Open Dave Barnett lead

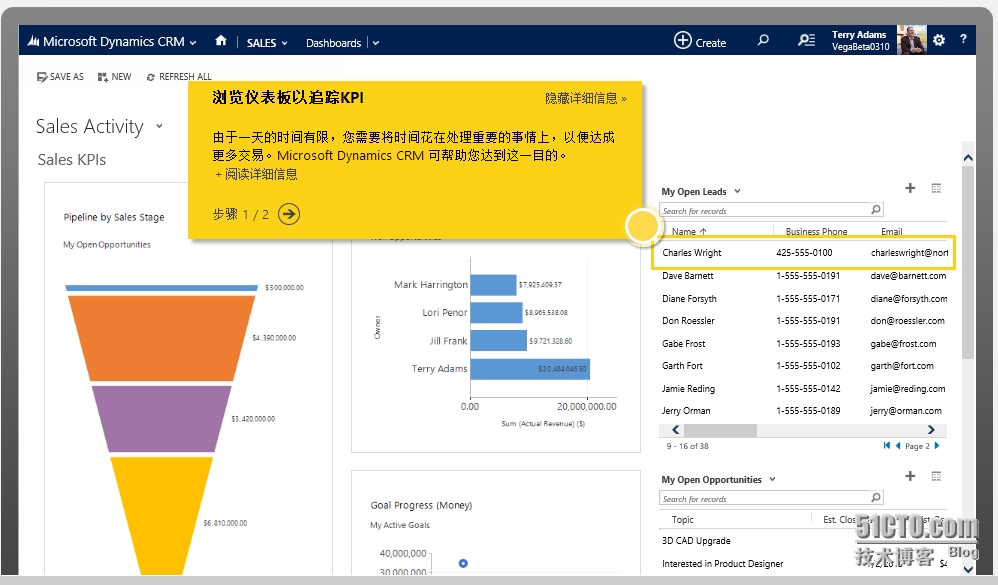687,276
